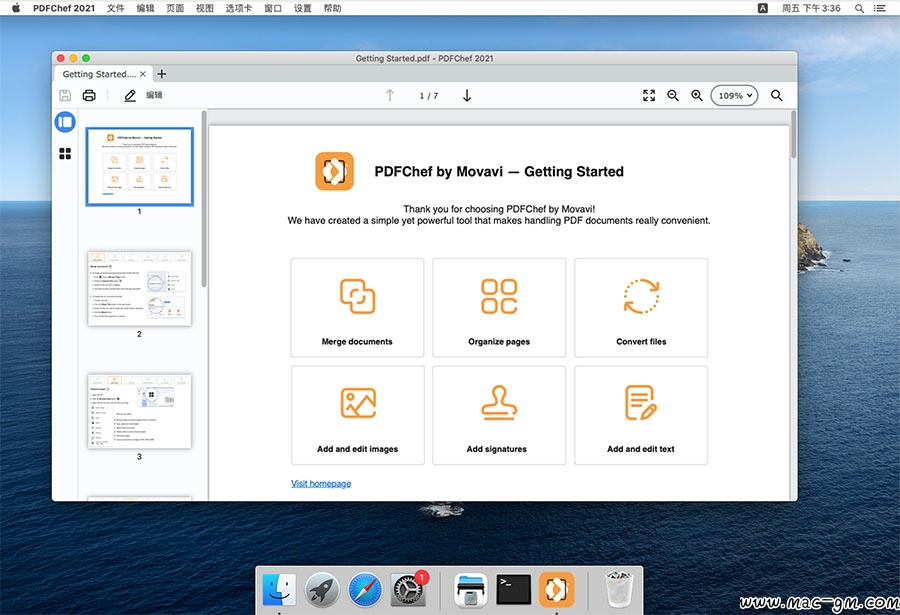Open the Apple menu
The width and height of the screenshot is (900, 615).
tap(15, 8)
